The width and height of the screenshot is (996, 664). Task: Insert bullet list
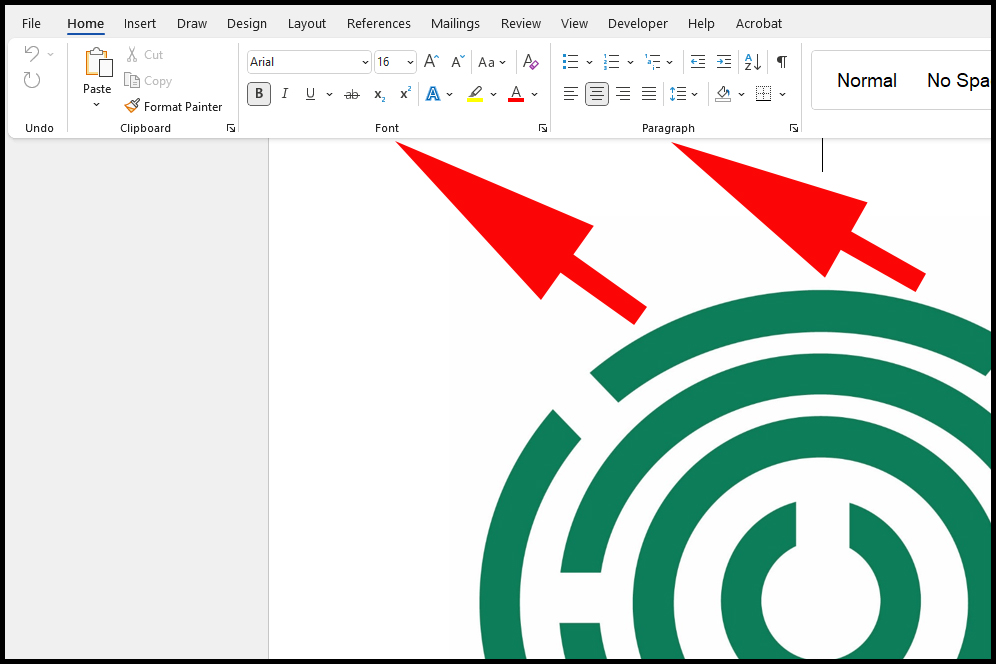click(x=570, y=62)
